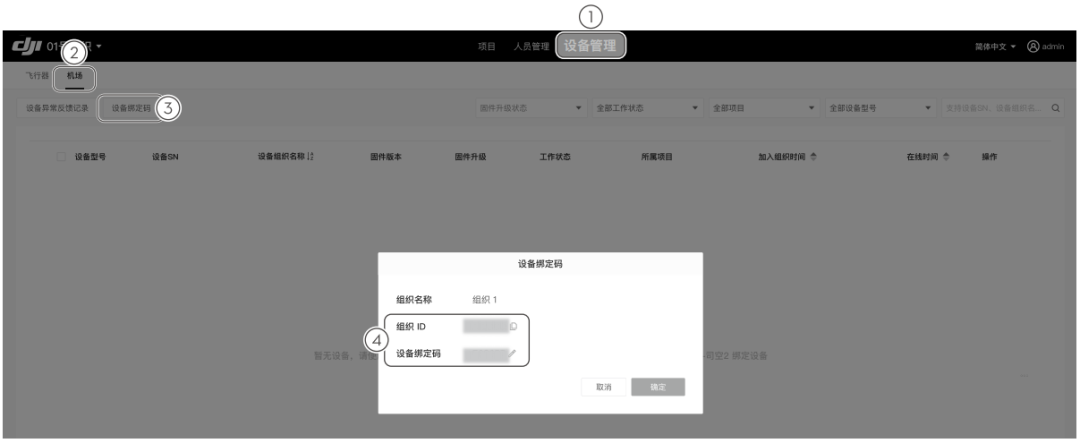Go to the 项目 menu
The height and width of the screenshot is (443, 1080).
[487, 47]
